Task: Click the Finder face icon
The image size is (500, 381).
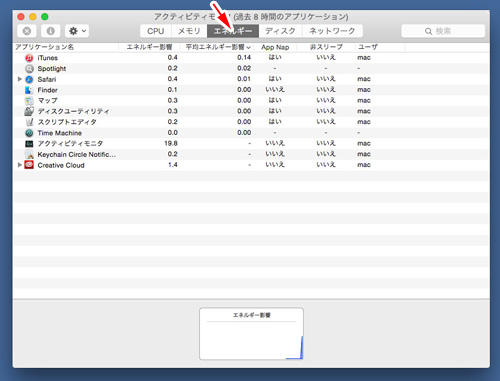Action: coord(29,90)
